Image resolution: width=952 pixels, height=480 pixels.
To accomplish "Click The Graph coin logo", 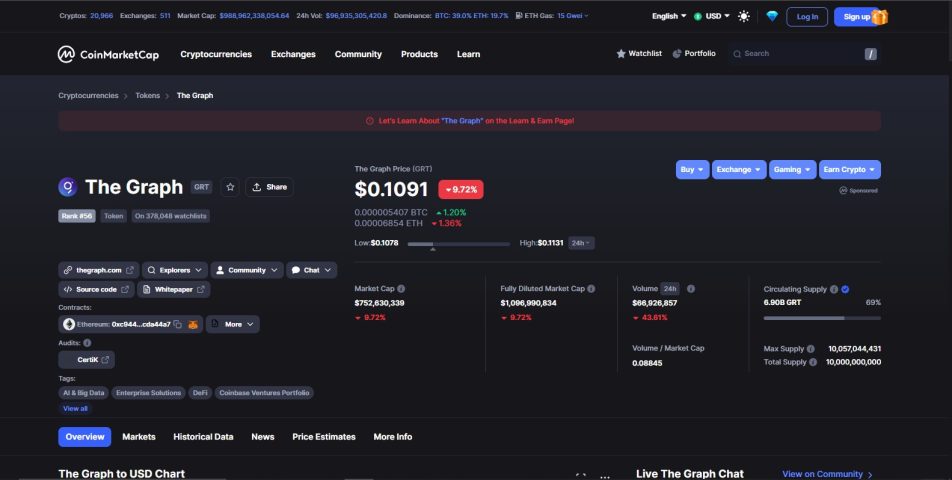I will pos(67,187).
